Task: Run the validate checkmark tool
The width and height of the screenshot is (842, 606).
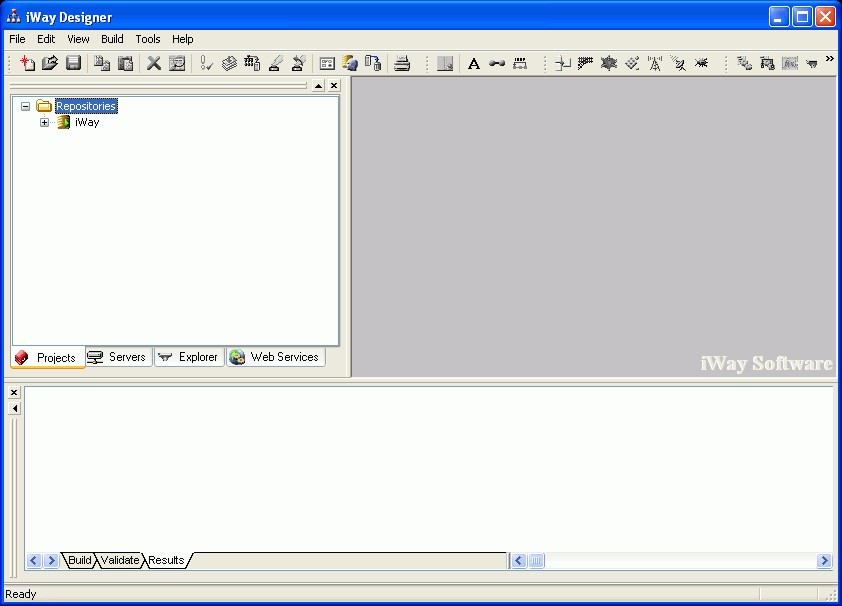Action: pos(206,63)
